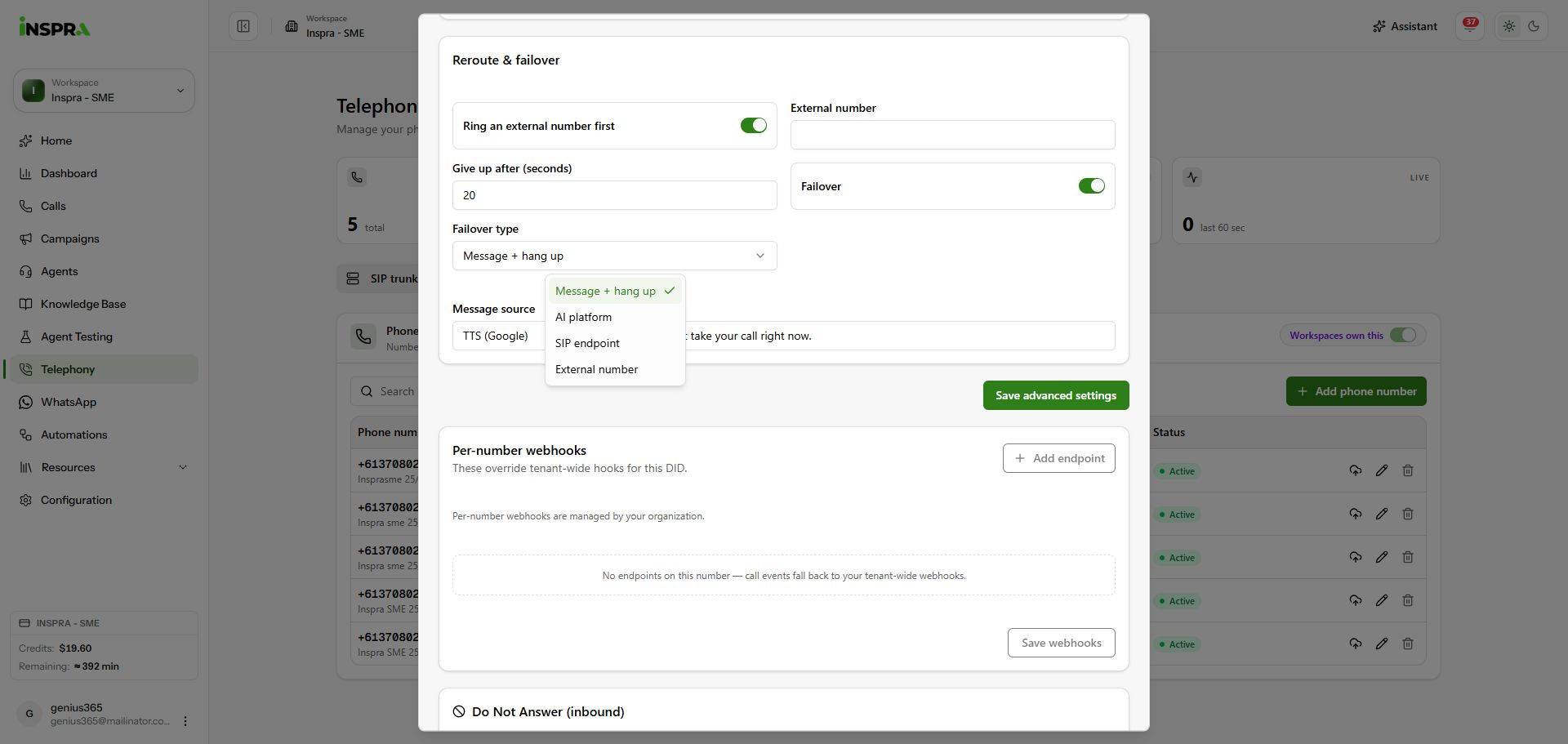Image resolution: width=1568 pixels, height=744 pixels.
Task: Click the Assistant sparkle button
Action: coord(1405,26)
